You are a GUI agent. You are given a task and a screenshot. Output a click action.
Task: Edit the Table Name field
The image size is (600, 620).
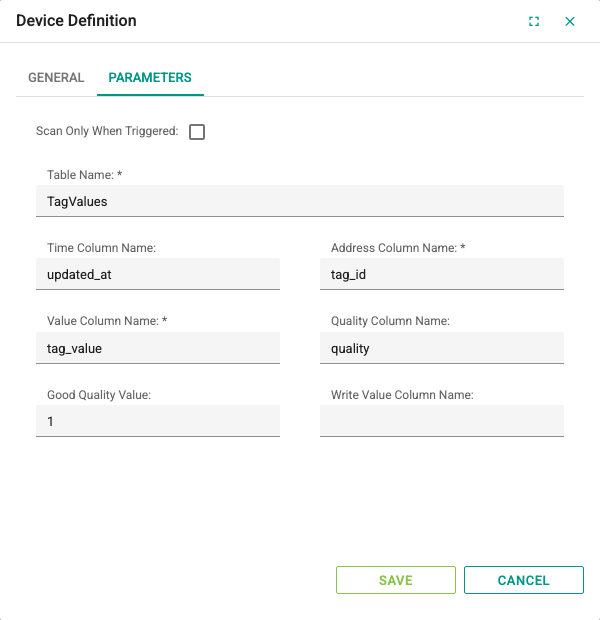click(x=300, y=201)
